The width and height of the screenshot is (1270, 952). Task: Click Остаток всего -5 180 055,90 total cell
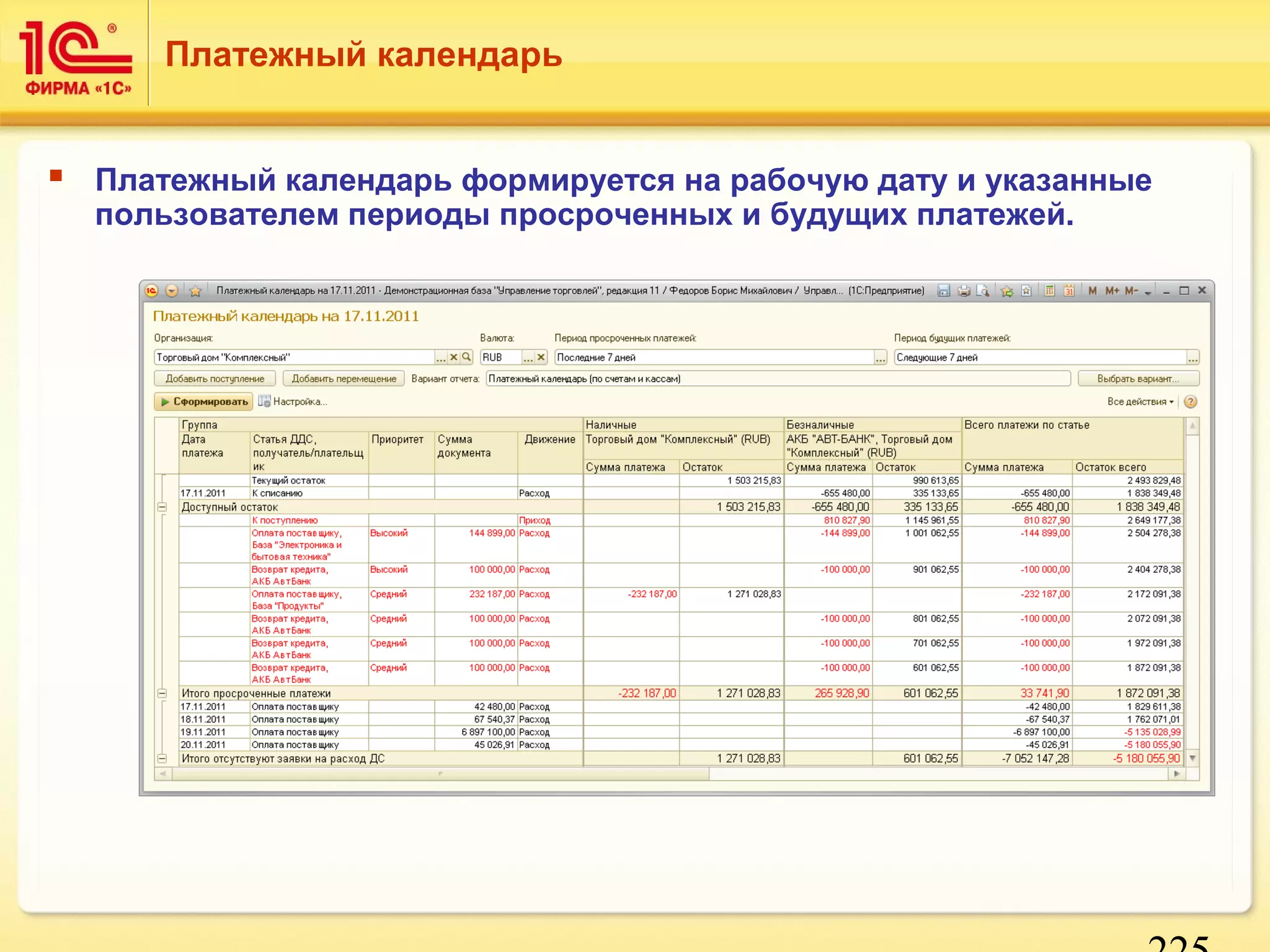(x=1129, y=759)
